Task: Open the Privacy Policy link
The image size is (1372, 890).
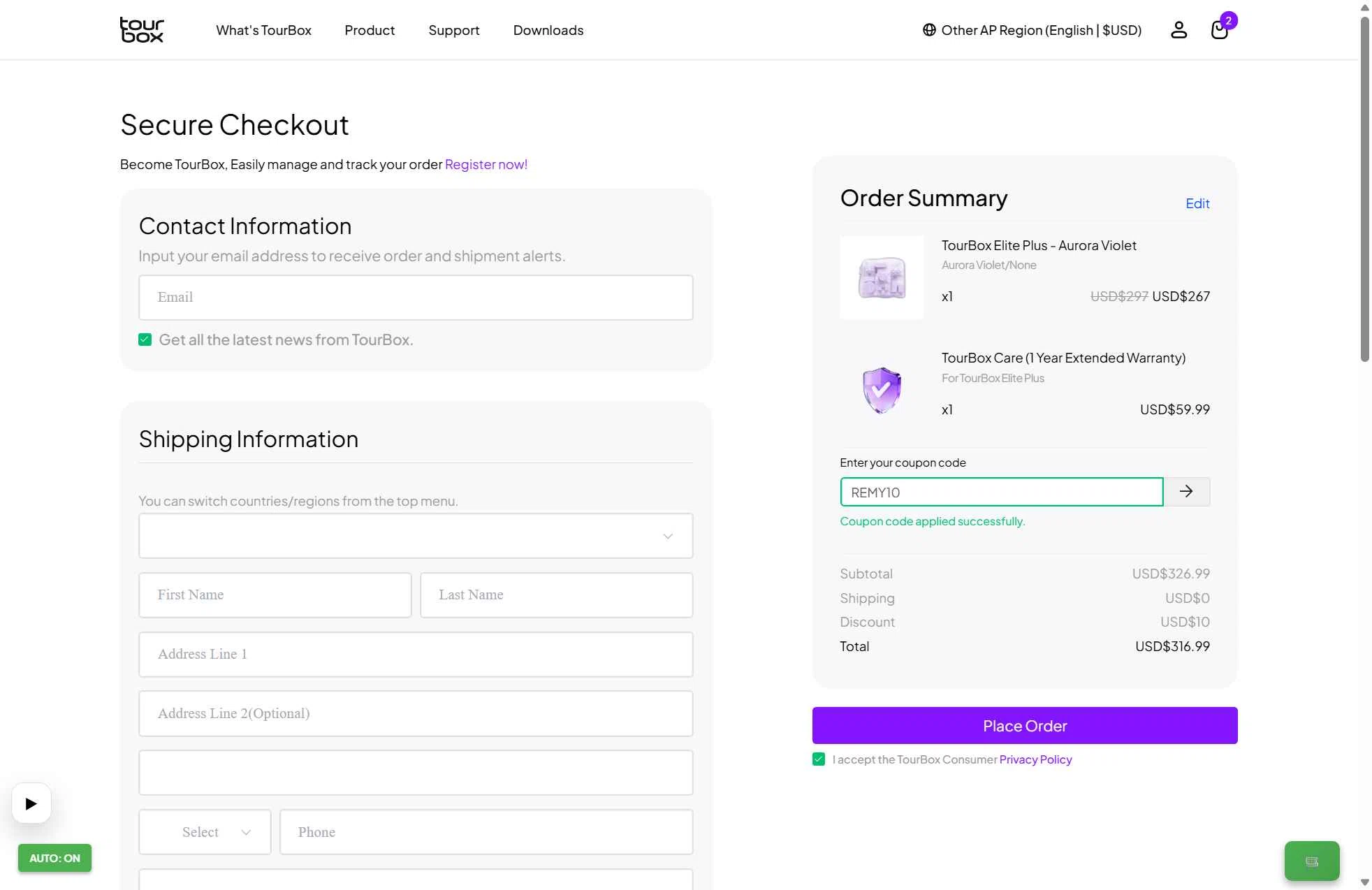Action: (1035, 759)
